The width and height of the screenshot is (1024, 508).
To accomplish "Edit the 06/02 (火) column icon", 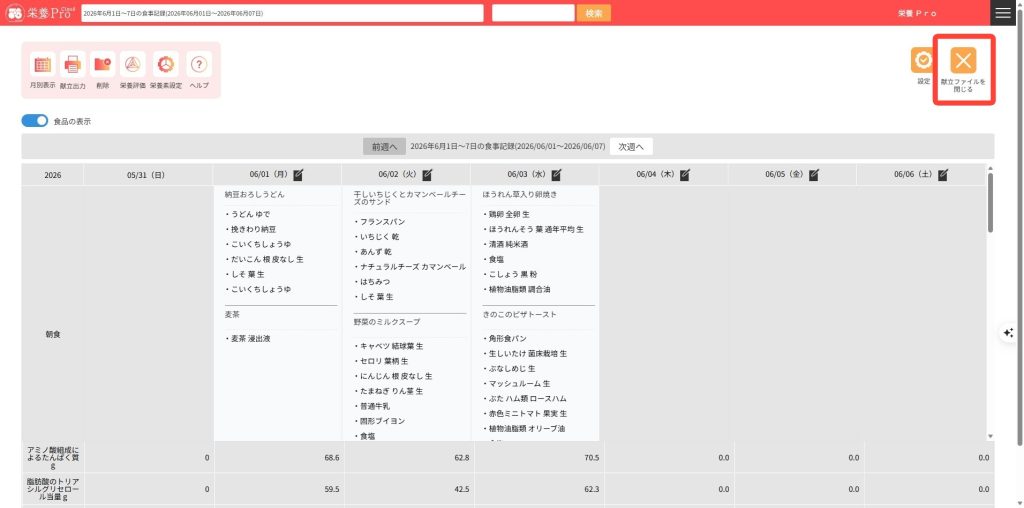I will [427, 174].
